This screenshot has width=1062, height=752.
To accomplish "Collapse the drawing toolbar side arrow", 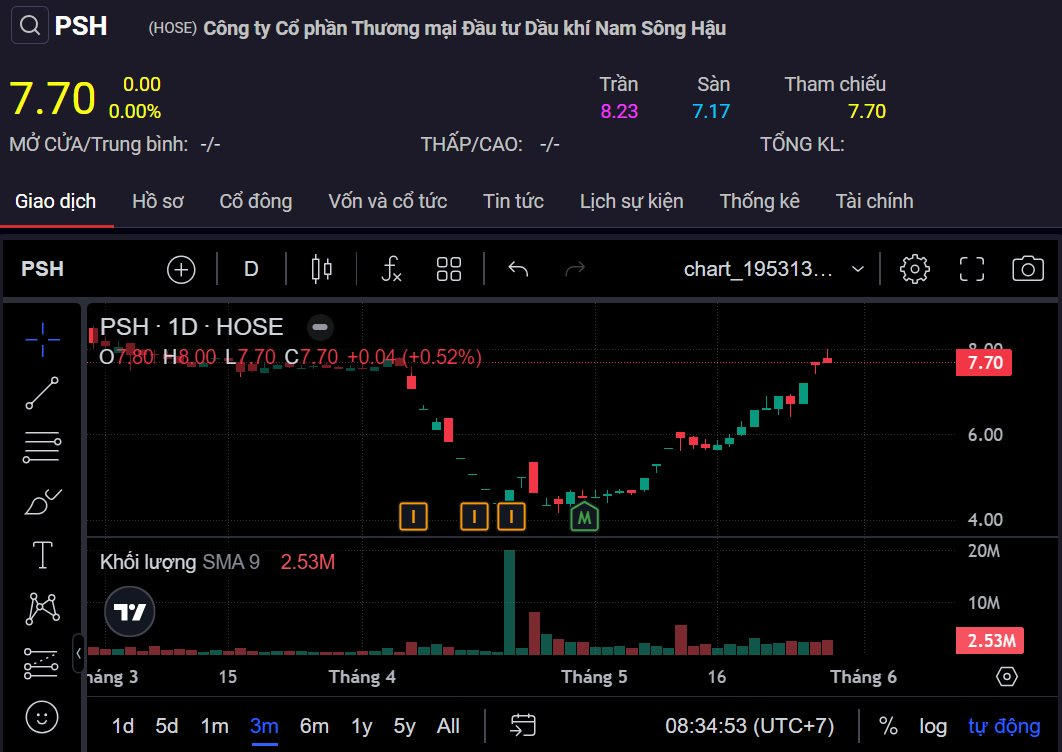I will pos(79,653).
